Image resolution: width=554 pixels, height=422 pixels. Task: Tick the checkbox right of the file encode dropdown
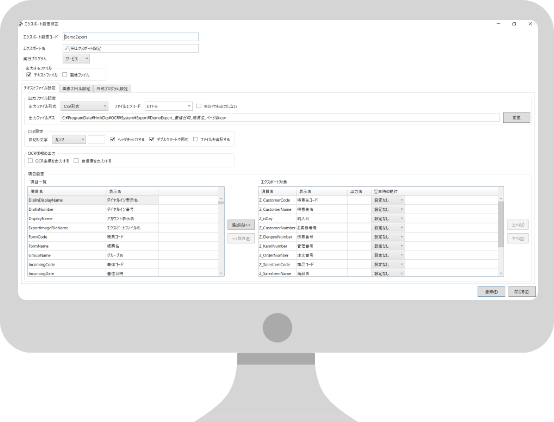[x=199, y=106]
